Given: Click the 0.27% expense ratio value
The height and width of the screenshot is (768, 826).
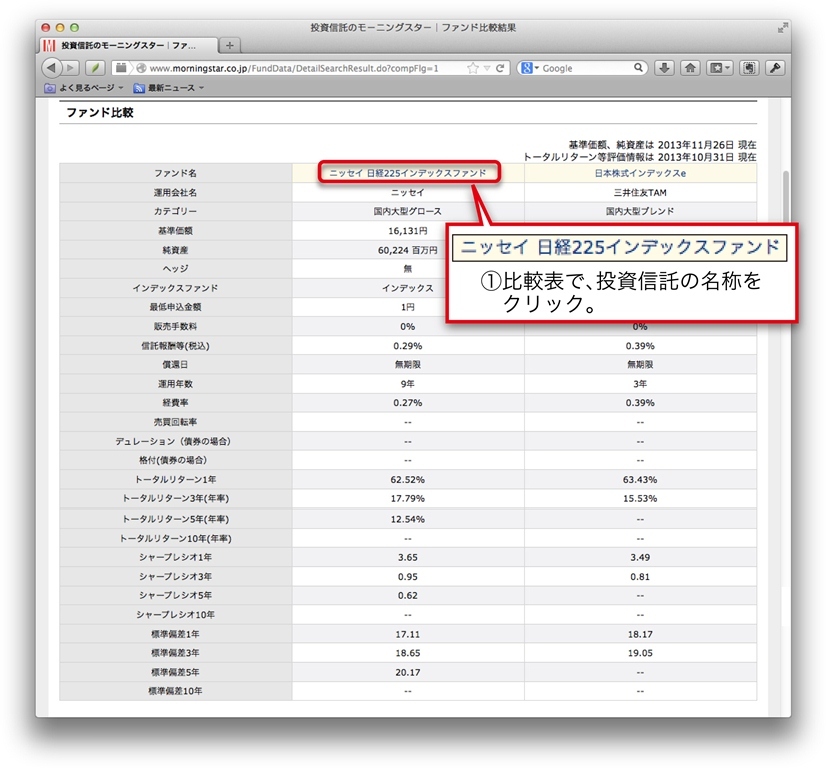Looking at the screenshot, I should coord(408,402).
